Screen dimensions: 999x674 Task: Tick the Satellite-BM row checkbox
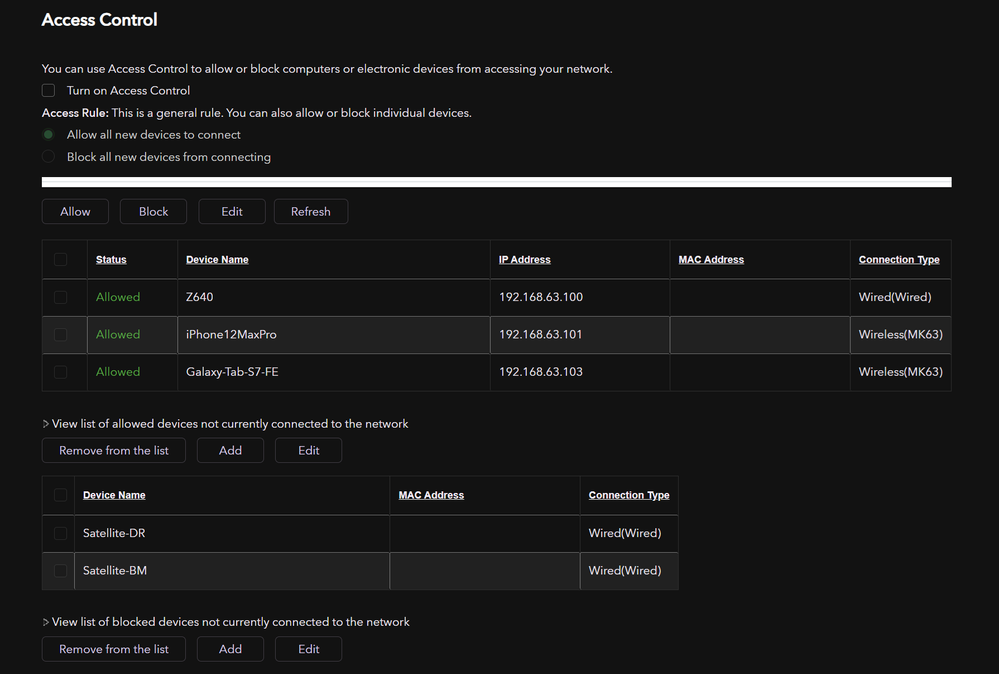[61, 571]
